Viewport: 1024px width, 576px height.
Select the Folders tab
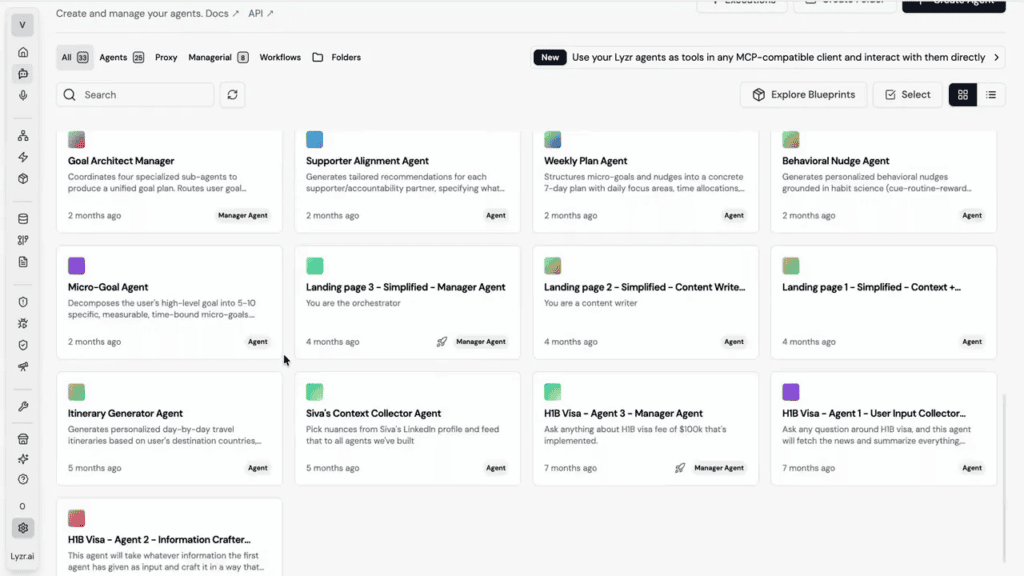click(x=336, y=57)
